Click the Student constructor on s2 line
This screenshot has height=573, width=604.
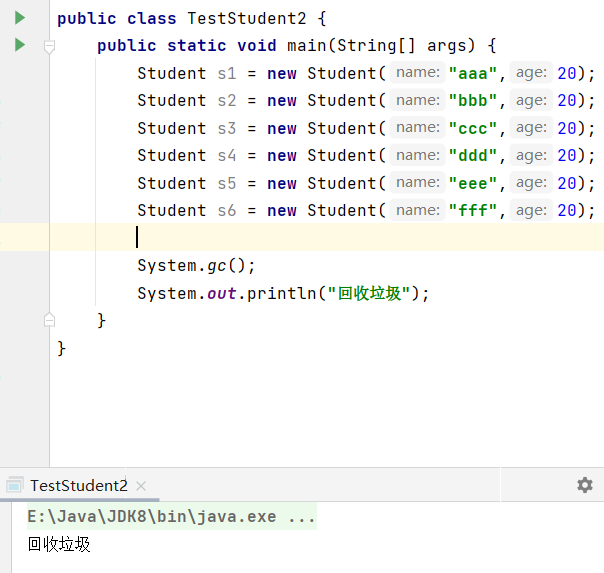pos(341,101)
